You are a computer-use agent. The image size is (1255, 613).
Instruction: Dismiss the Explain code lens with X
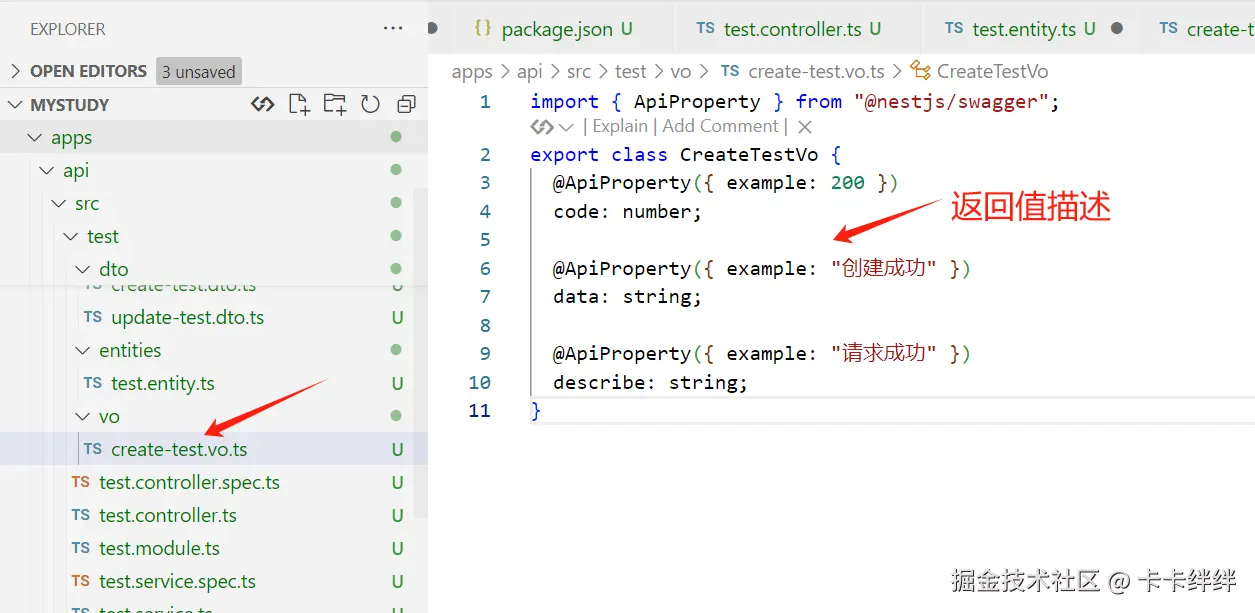[804, 127]
